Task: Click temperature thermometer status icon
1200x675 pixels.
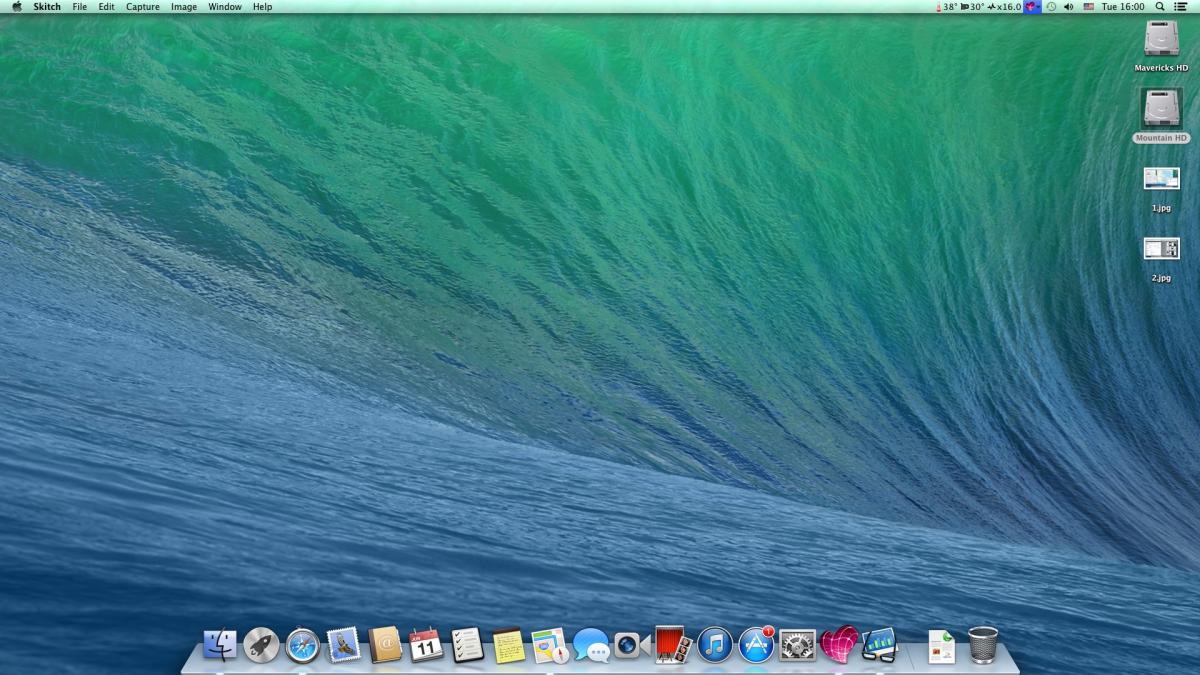Action: pos(939,7)
